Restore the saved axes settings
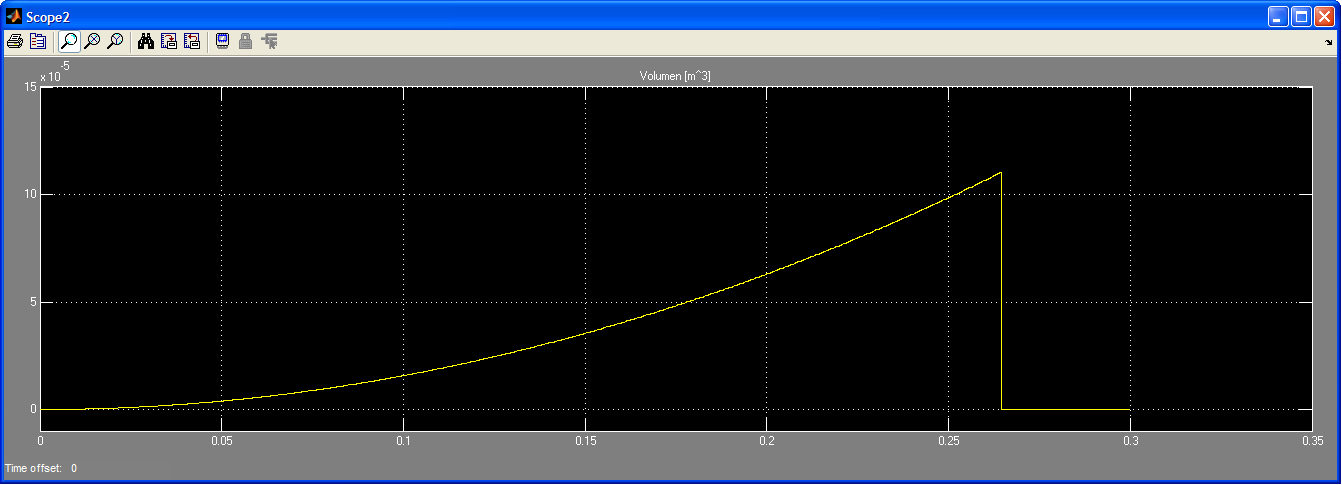Image resolution: width=1342 pixels, height=485 pixels. coord(192,41)
